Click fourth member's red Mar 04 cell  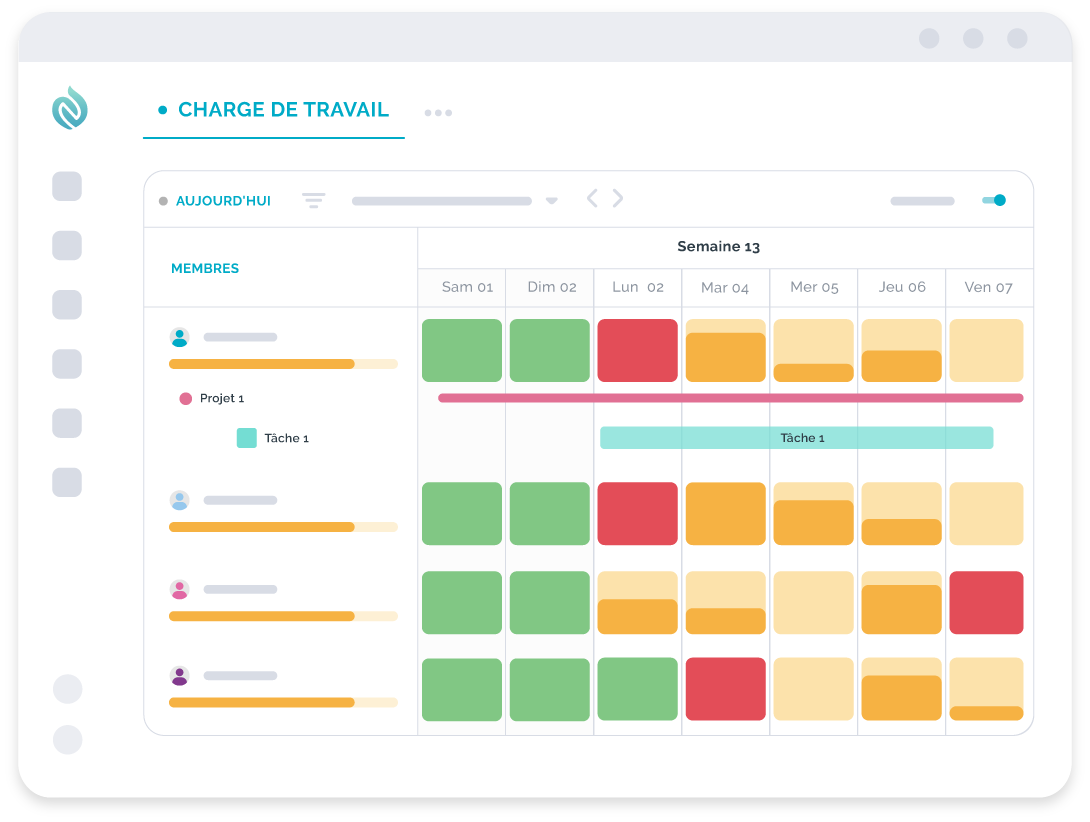(x=726, y=689)
